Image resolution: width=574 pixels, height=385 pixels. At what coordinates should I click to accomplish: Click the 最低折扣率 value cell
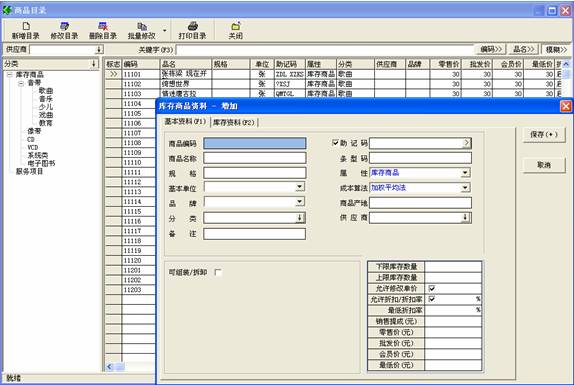click(x=453, y=310)
